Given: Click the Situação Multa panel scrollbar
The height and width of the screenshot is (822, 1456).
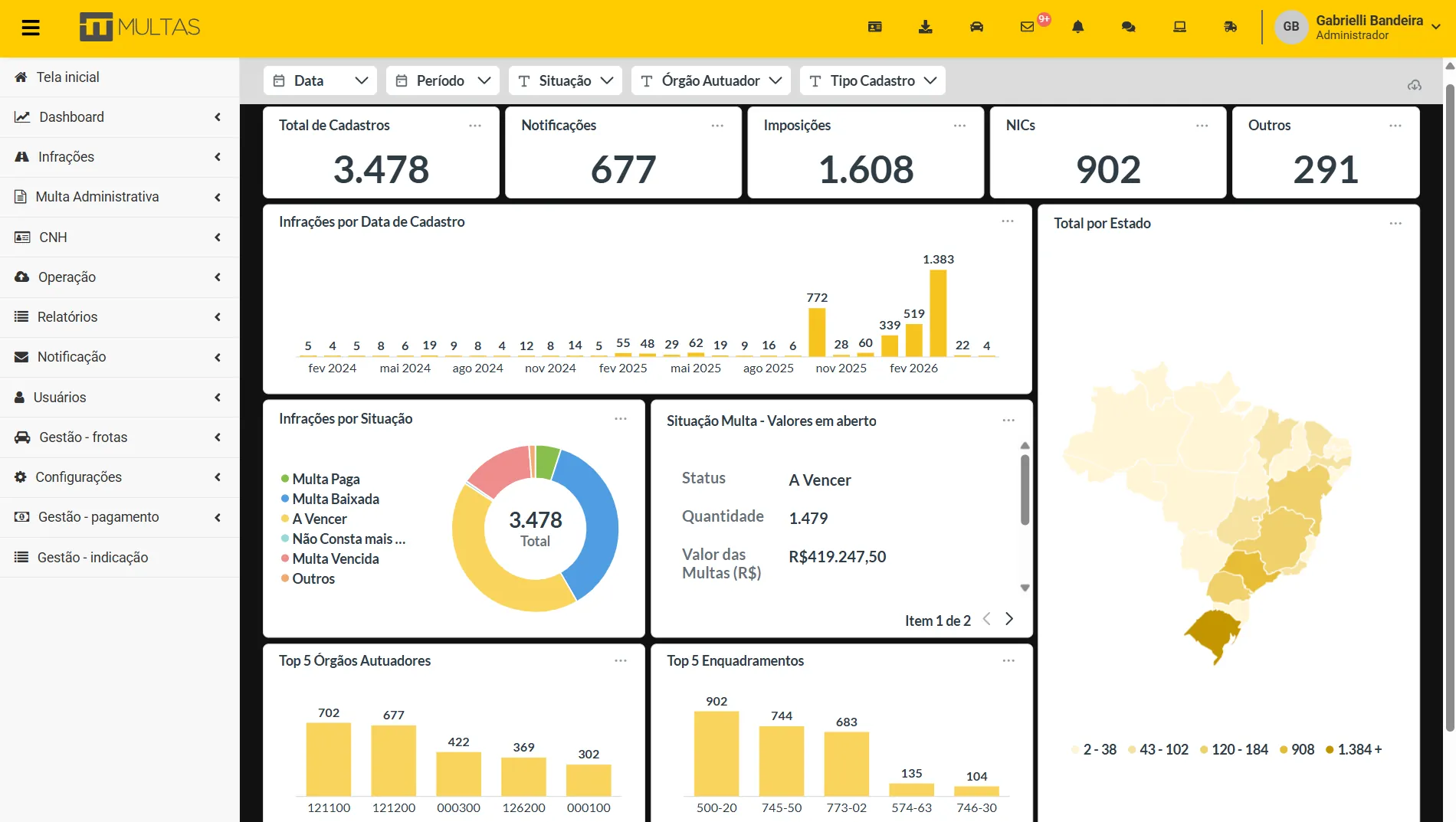Looking at the screenshot, I should point(1025,490).
